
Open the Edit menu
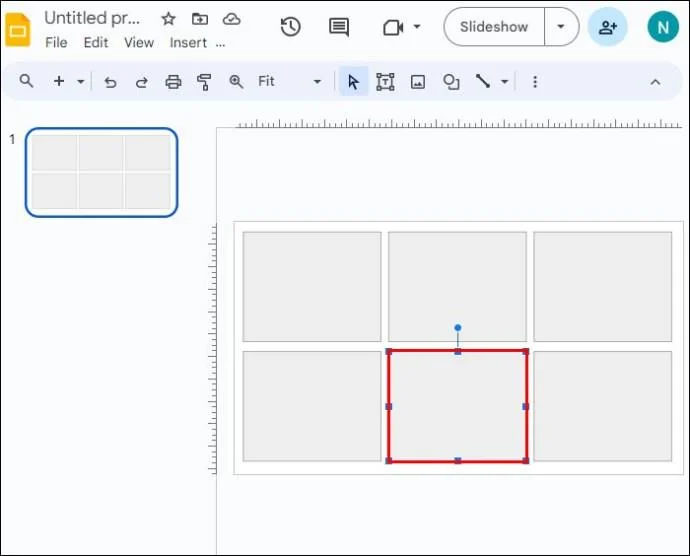95,43
